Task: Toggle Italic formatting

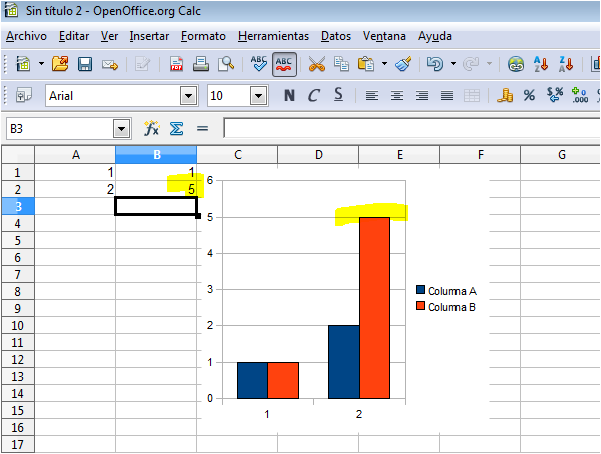Action: 313,96
